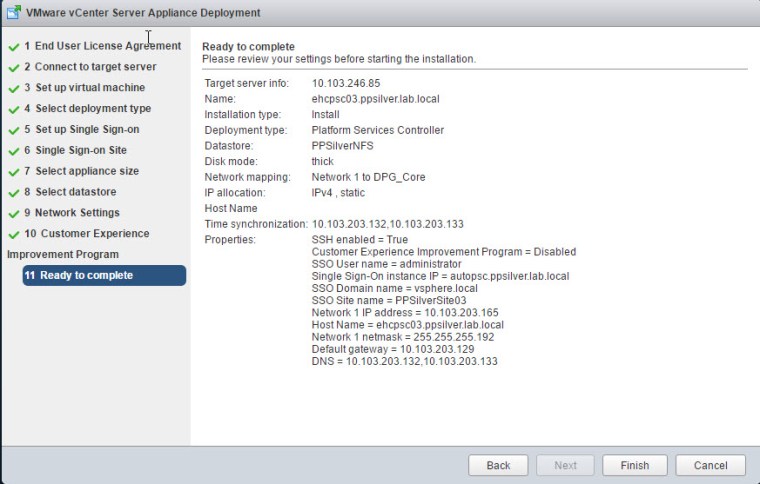Click the disabled Next button
The height and width of the screenshot is (484, 760).
click(x=565, y=465)
